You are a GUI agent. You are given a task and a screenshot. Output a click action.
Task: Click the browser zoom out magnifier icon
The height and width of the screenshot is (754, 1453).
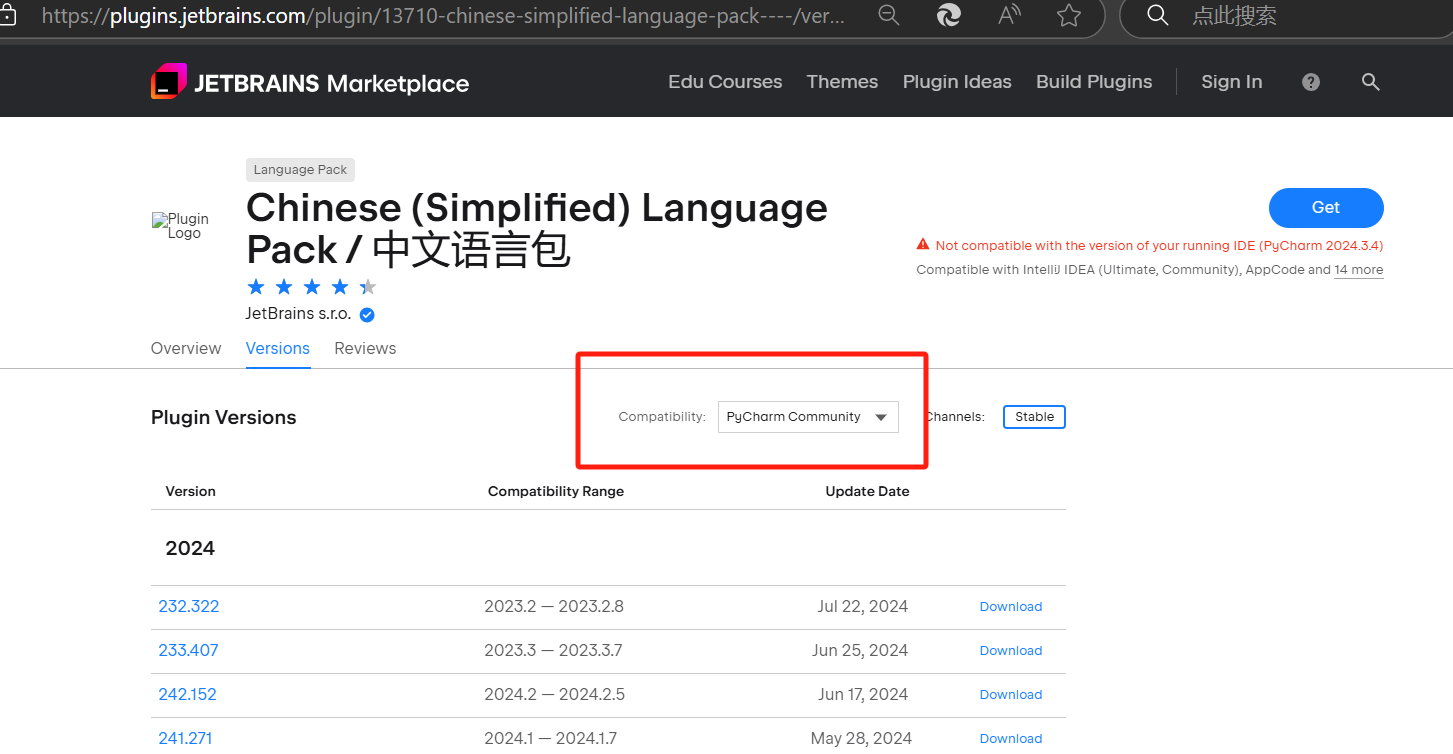888,15
